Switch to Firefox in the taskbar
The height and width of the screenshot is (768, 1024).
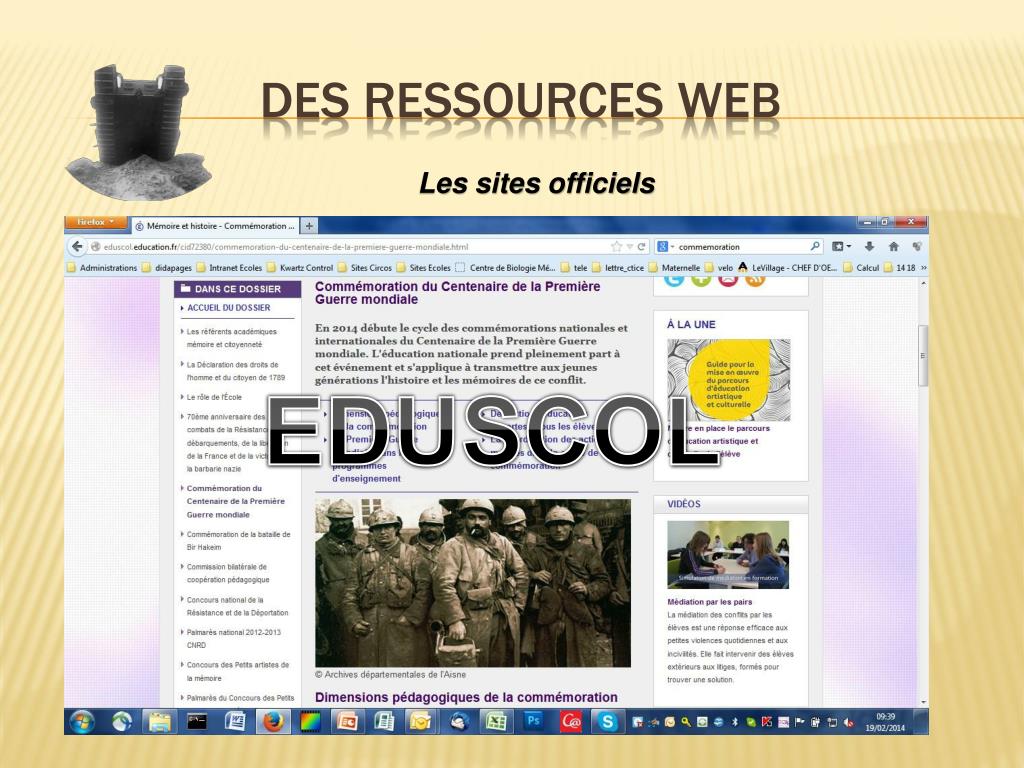272,722
